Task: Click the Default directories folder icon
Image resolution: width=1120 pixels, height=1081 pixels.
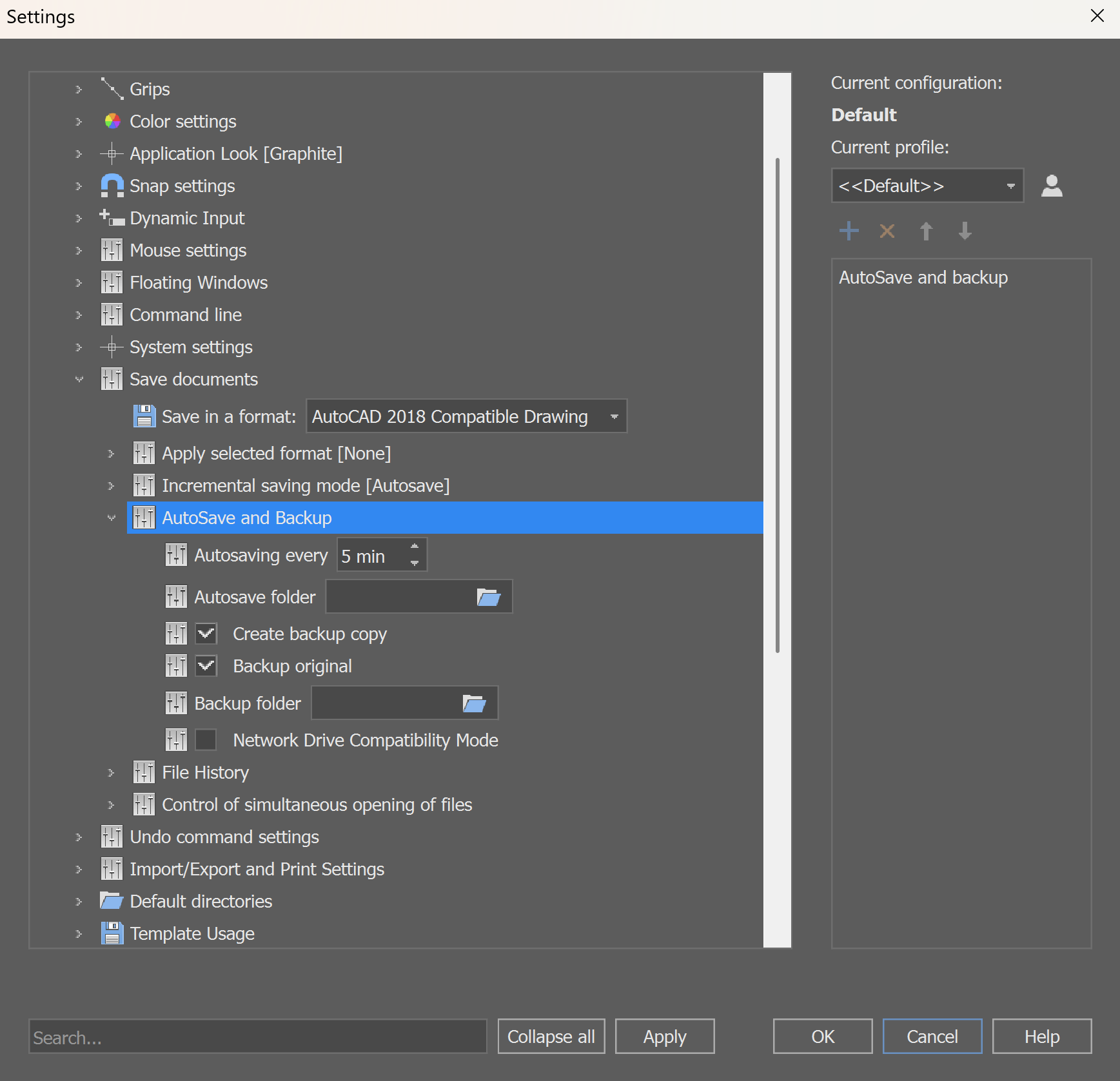Action: [x=112, y=901]
